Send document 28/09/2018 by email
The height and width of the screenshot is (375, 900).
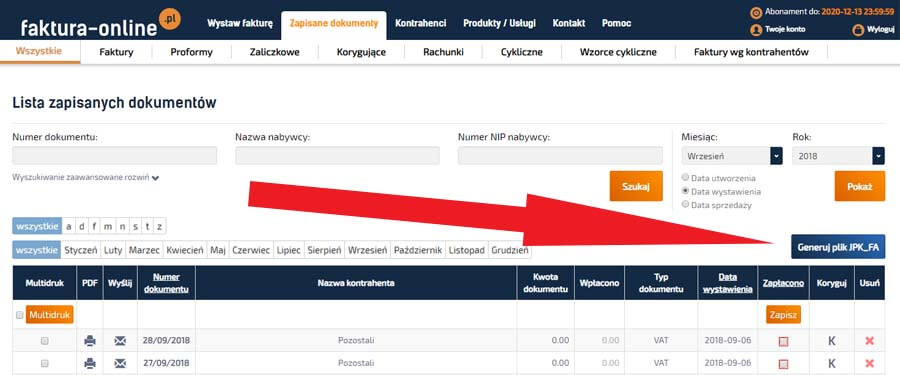tap(120, 341)
